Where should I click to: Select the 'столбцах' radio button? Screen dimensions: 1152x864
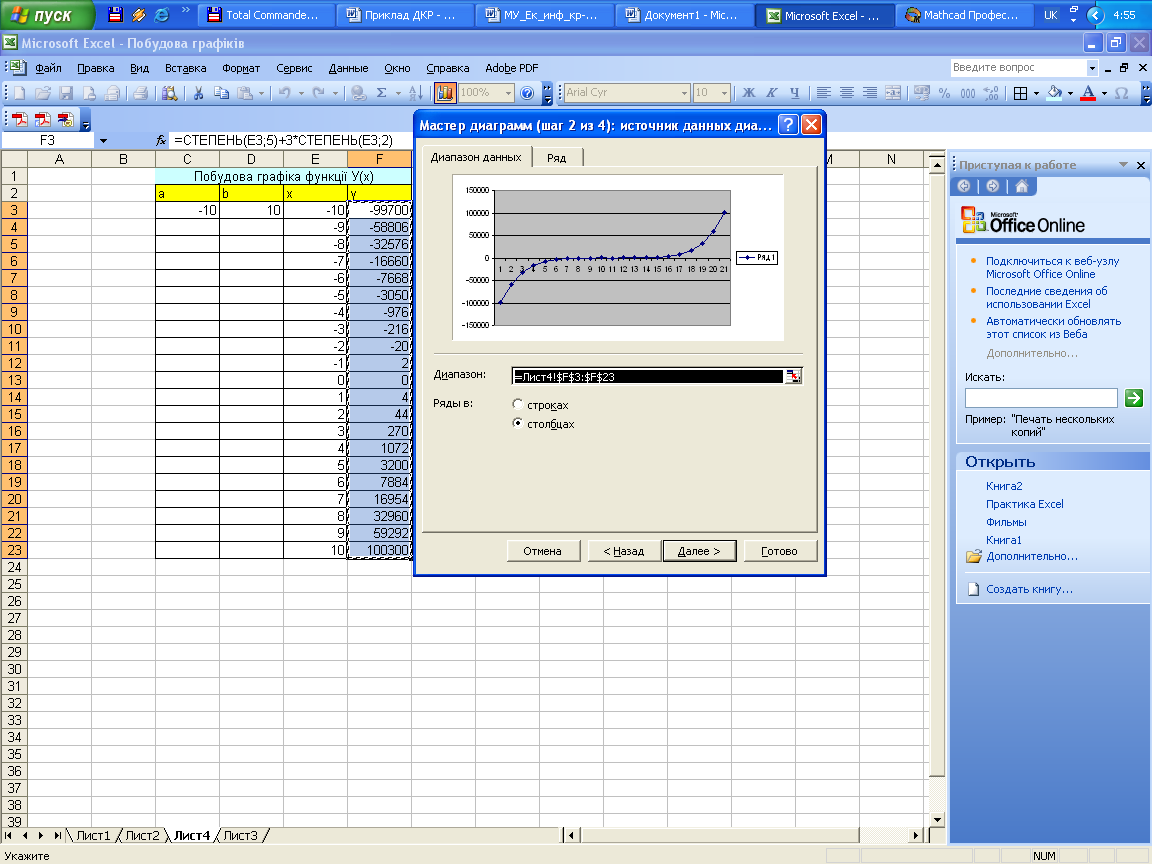[x=518, y=423]
